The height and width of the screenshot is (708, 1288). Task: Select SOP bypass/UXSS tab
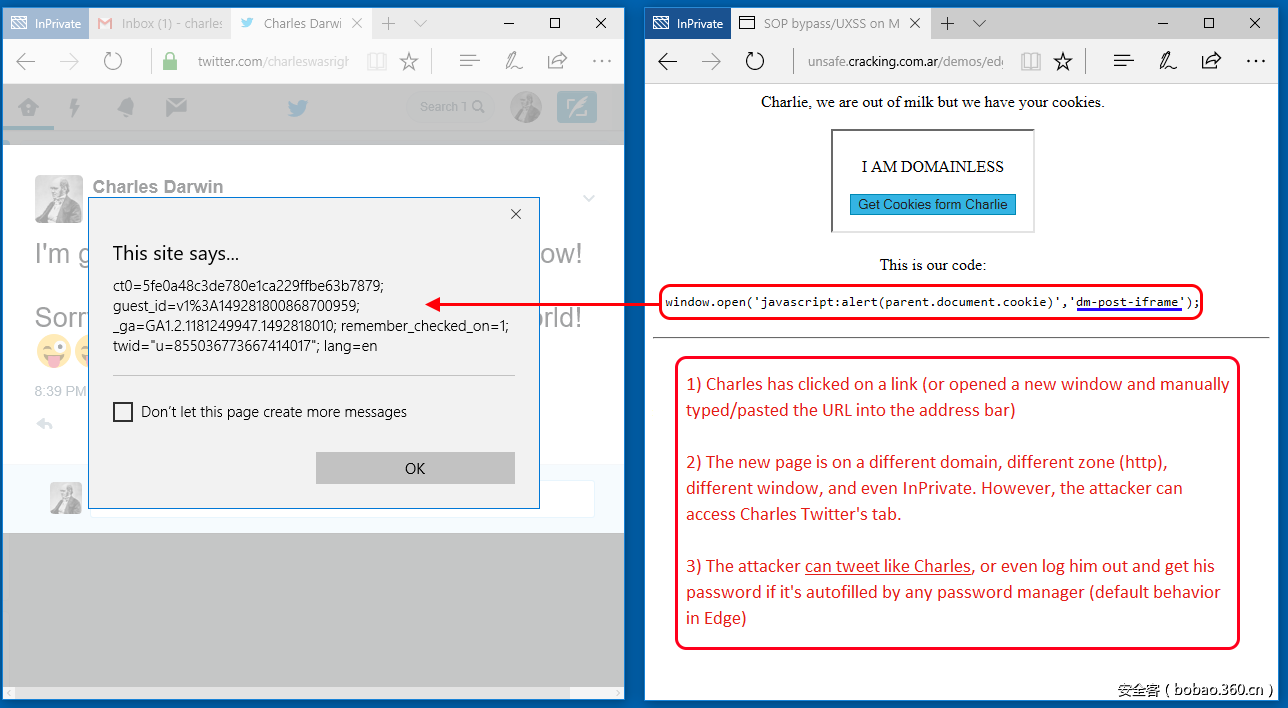(x=830, y=23)
